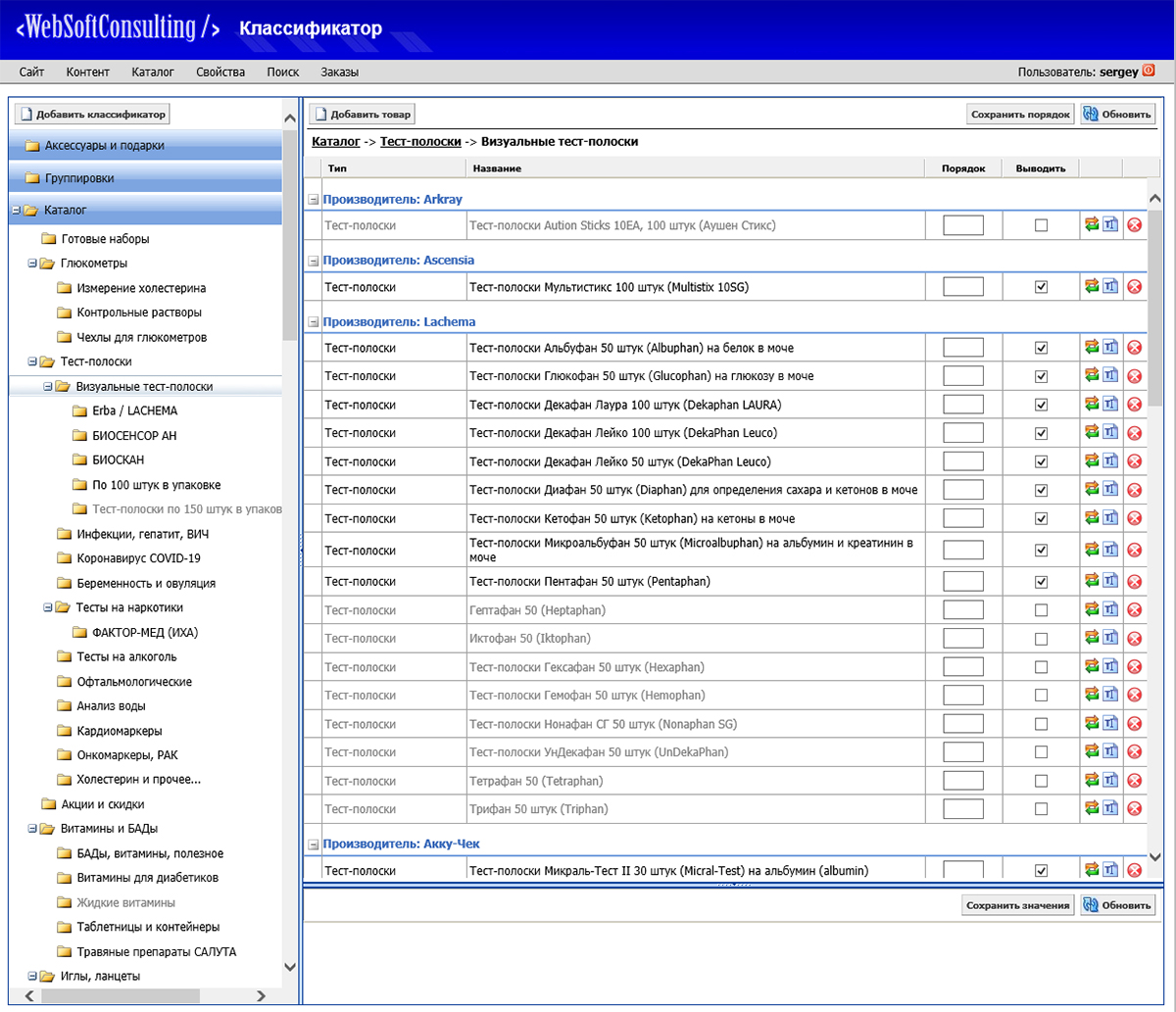
Task: Click swap arrows icon for Heptaphan row
Action: (1093, 609)
